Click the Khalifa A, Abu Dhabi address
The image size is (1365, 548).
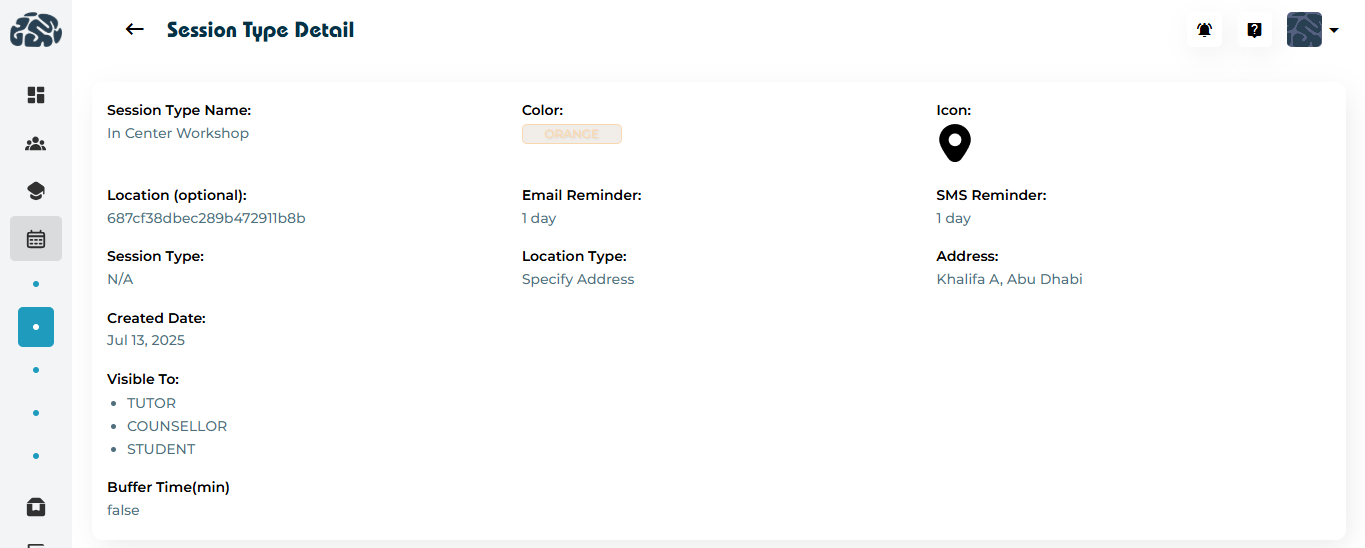tap(1009, 279)
